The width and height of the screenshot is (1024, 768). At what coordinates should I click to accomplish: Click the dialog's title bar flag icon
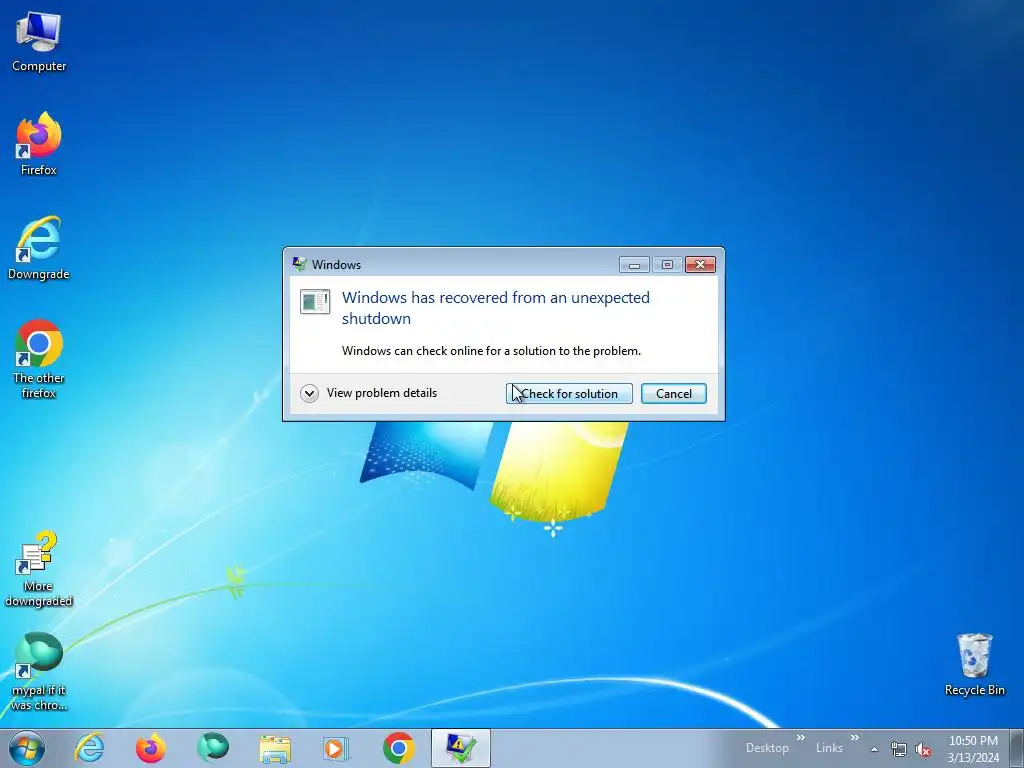[x=300, y=264]
